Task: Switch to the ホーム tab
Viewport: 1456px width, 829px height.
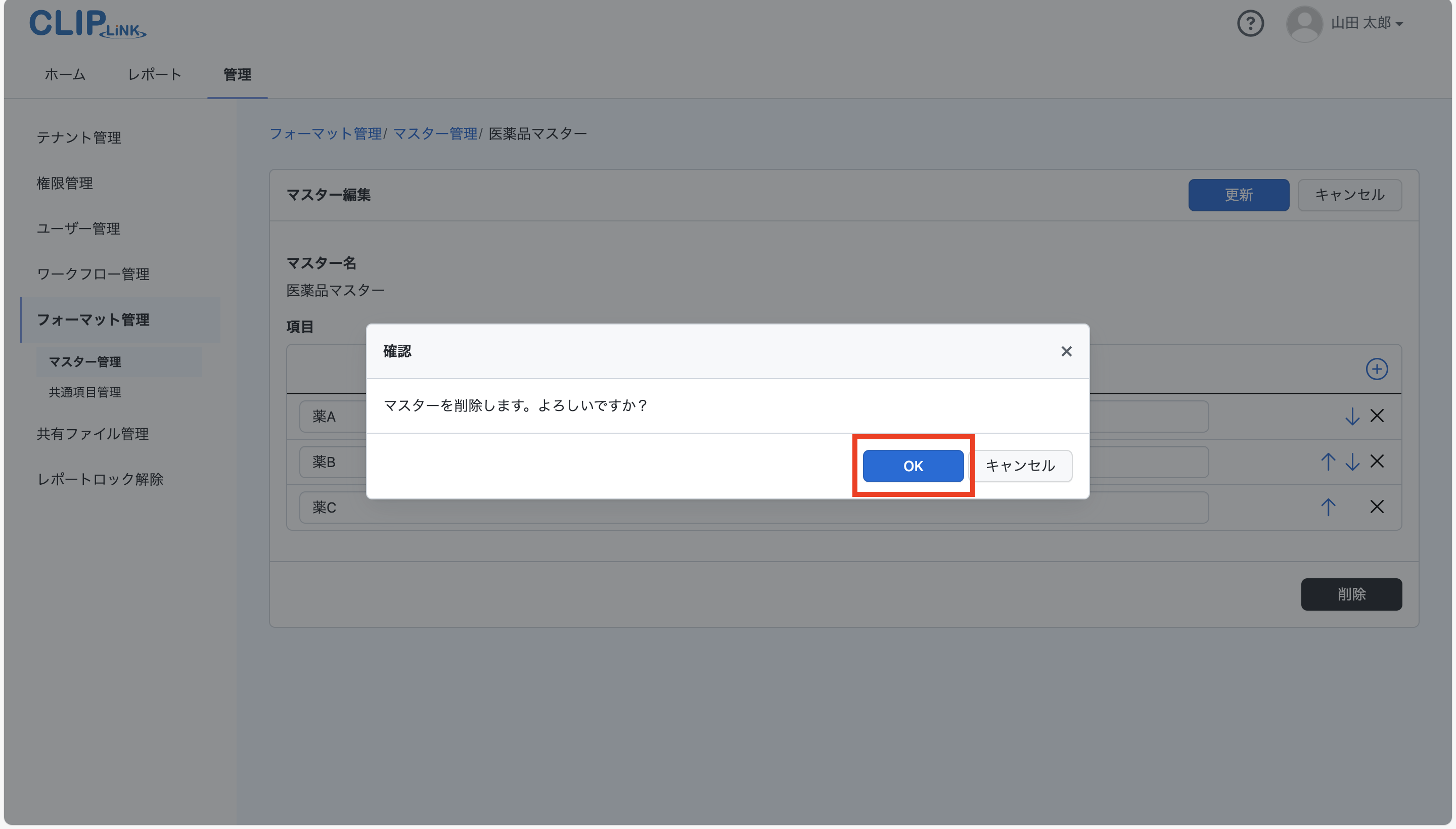Action: 64,75
